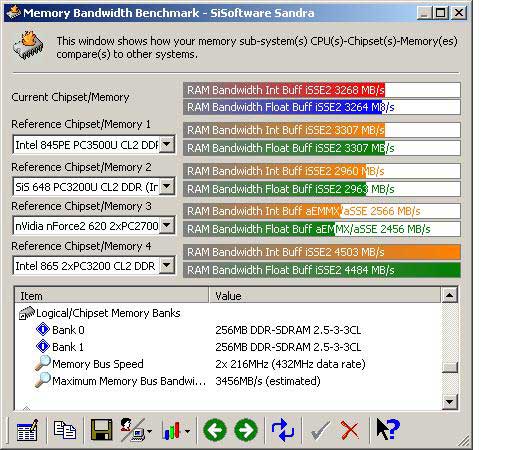Click the Logical/Chipset Memory Banks chip icon

coord(27,313)
